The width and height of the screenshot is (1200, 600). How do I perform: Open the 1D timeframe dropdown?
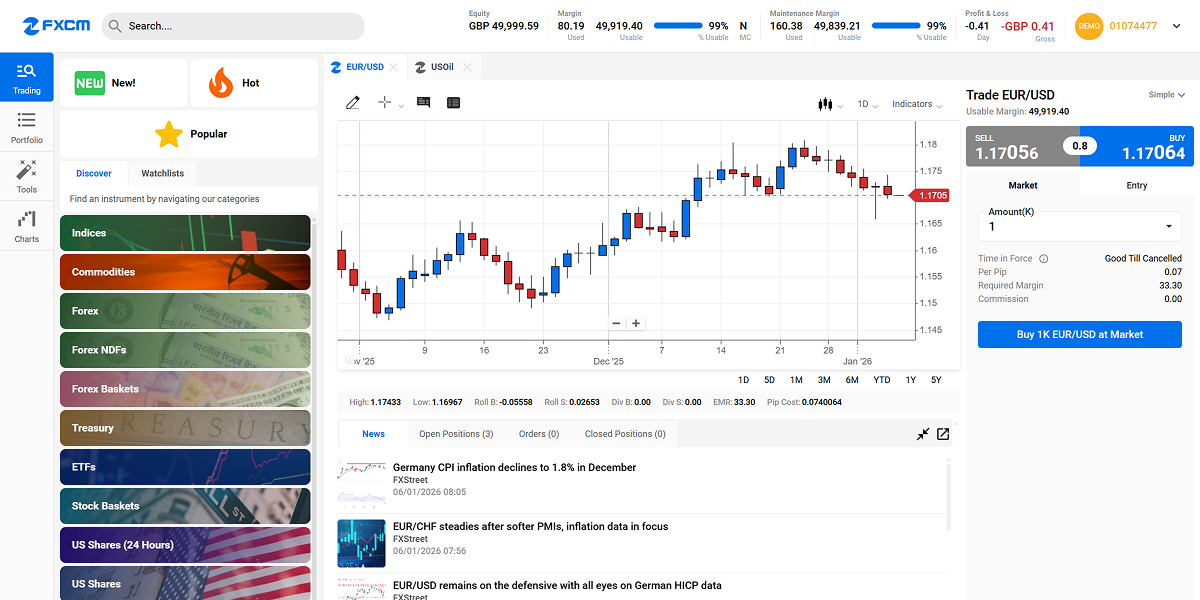868,103
